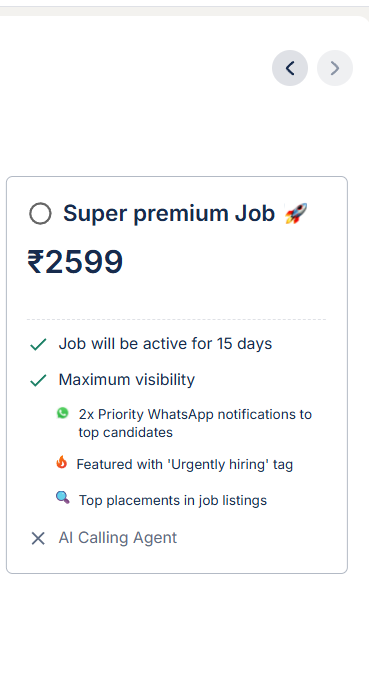The width and height of the screenshot is (369, 676).
Task: Click the WhatsApp icon near priority notifications
Action: pos(63,413)
